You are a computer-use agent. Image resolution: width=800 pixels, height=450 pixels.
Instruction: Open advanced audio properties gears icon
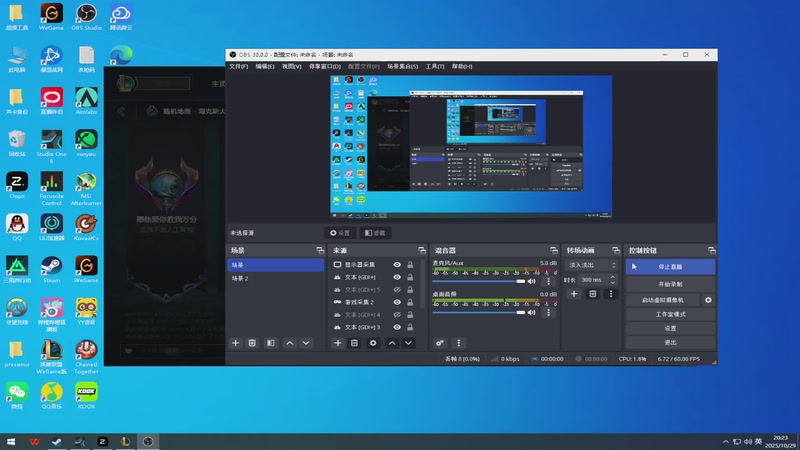[x=439, y=343]
